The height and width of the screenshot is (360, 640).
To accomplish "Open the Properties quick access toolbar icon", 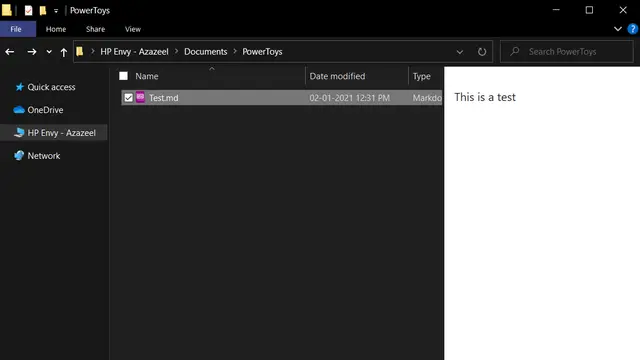I will (28, 10).
